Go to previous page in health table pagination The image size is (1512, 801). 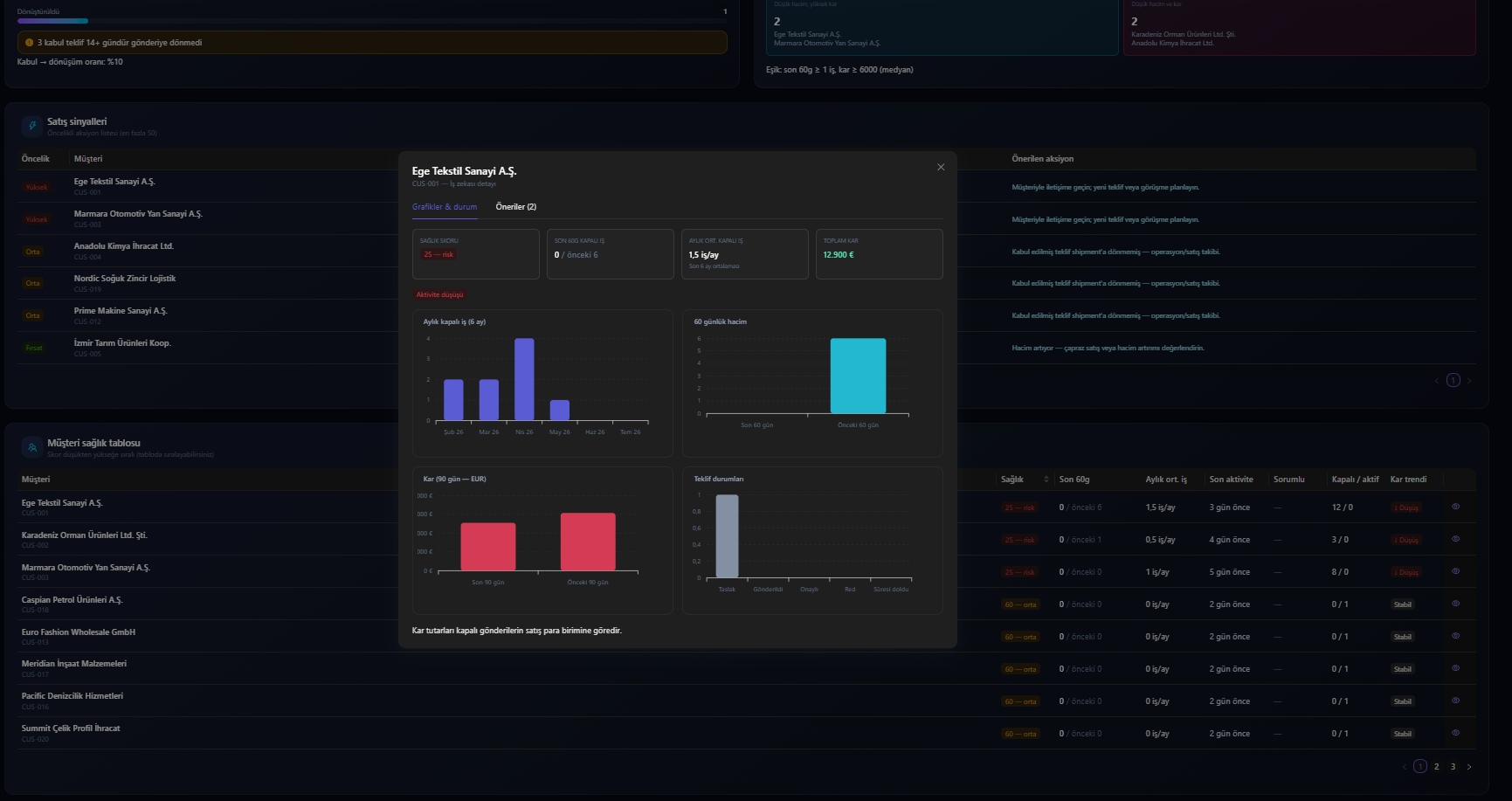(1405, 767)
